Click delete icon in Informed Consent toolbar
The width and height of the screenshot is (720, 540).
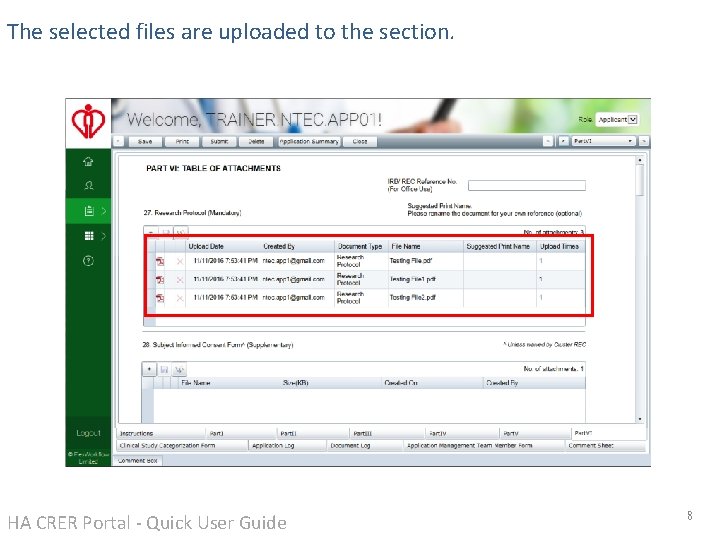click(x=180, y=369)
